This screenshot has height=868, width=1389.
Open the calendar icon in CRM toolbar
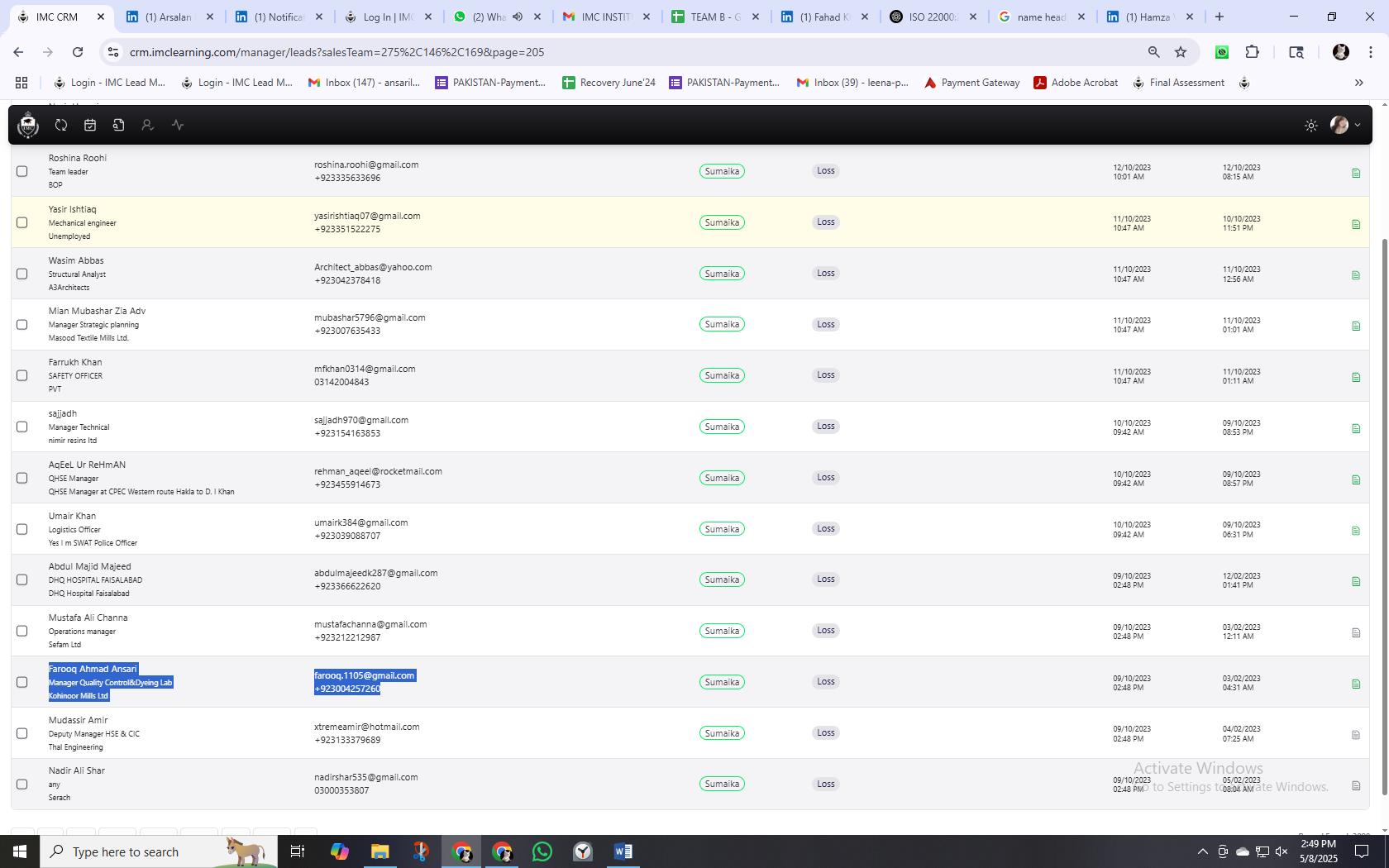(x=90, y=125)
